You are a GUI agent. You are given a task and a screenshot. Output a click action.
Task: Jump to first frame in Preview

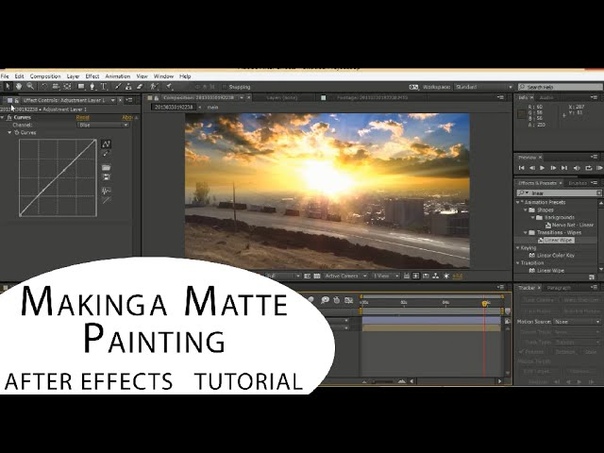click(x=522, y=168)
